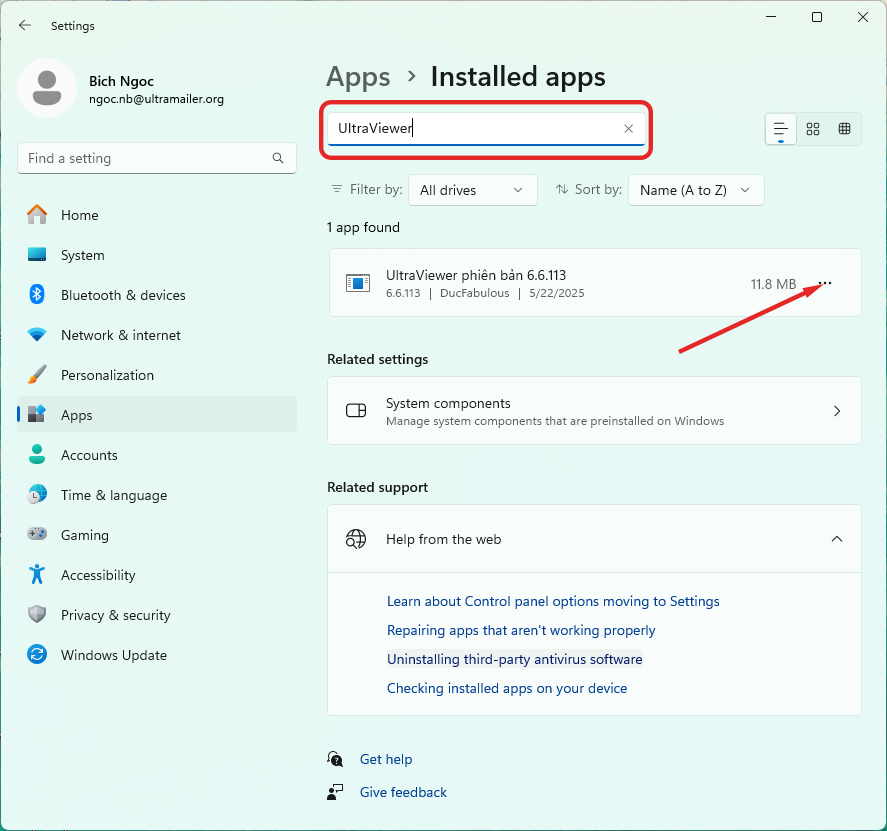
Task: Open more options for UltraViewer
Action: click(x=823, y=283)
